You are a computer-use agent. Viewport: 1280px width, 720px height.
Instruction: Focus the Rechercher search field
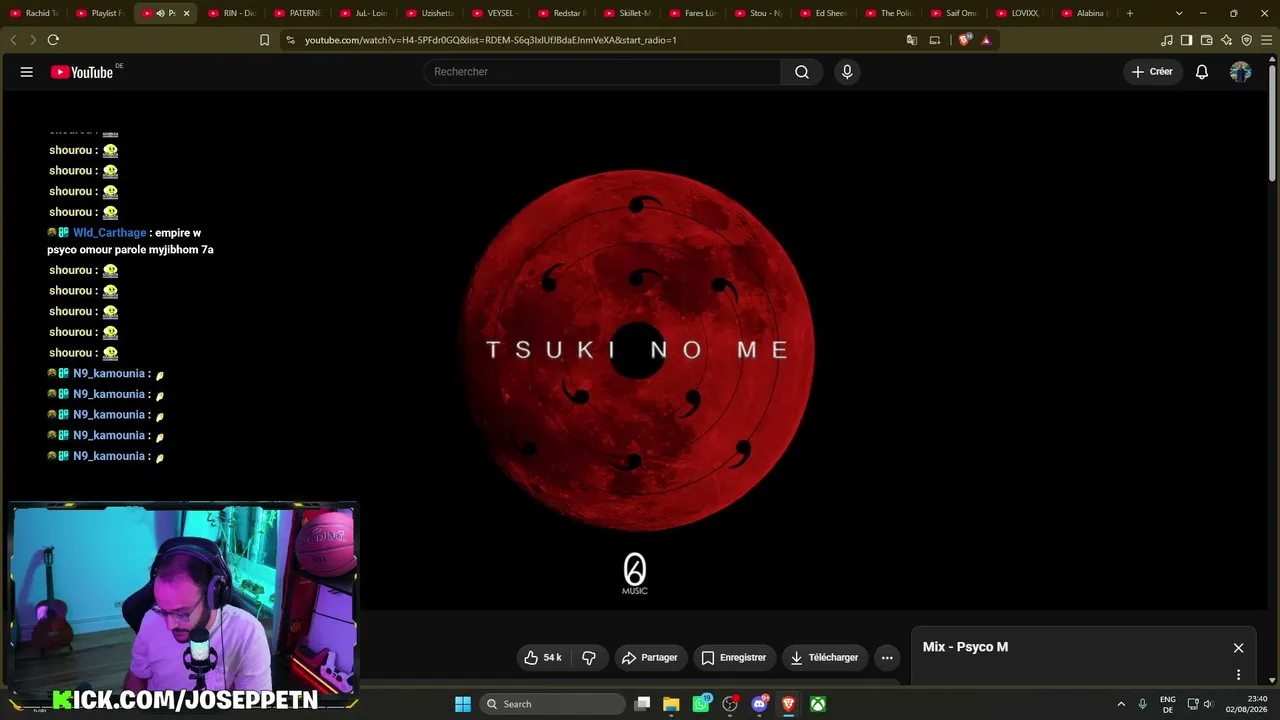click(x=602, y=72)
